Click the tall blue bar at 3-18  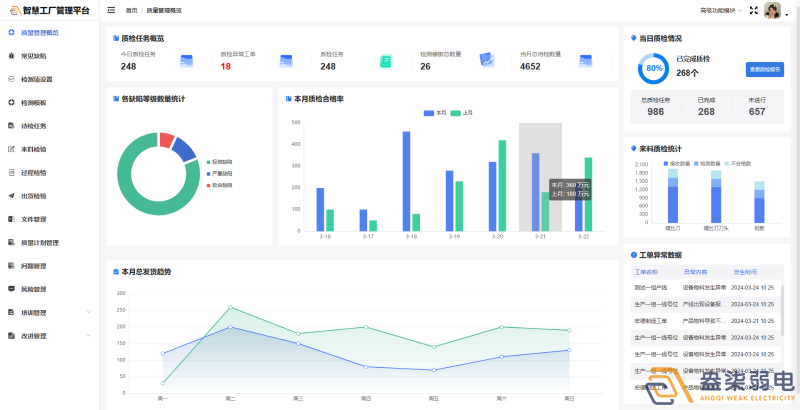(406, 181)
